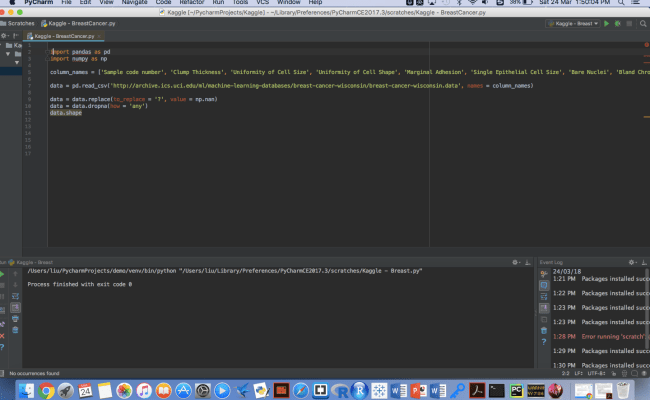Click the collapse project panel icon
The height and width of the screenshot is (400, 650).
pos(16,36)
